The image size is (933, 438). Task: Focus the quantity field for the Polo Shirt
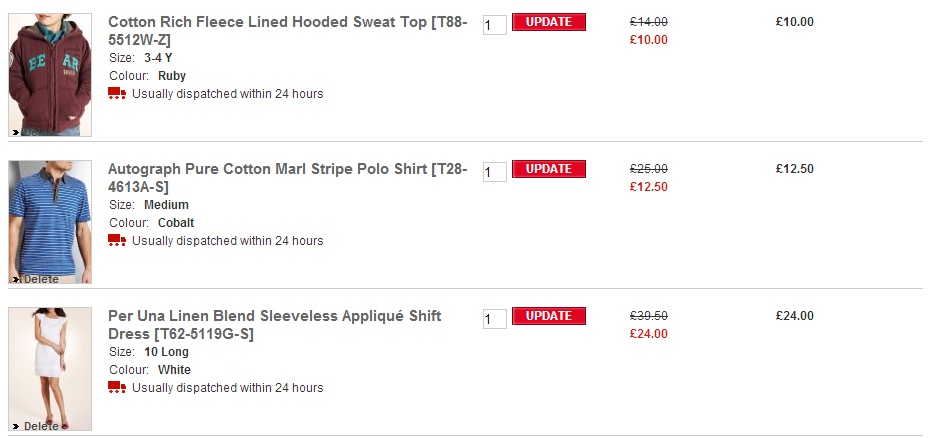[494, 172]
